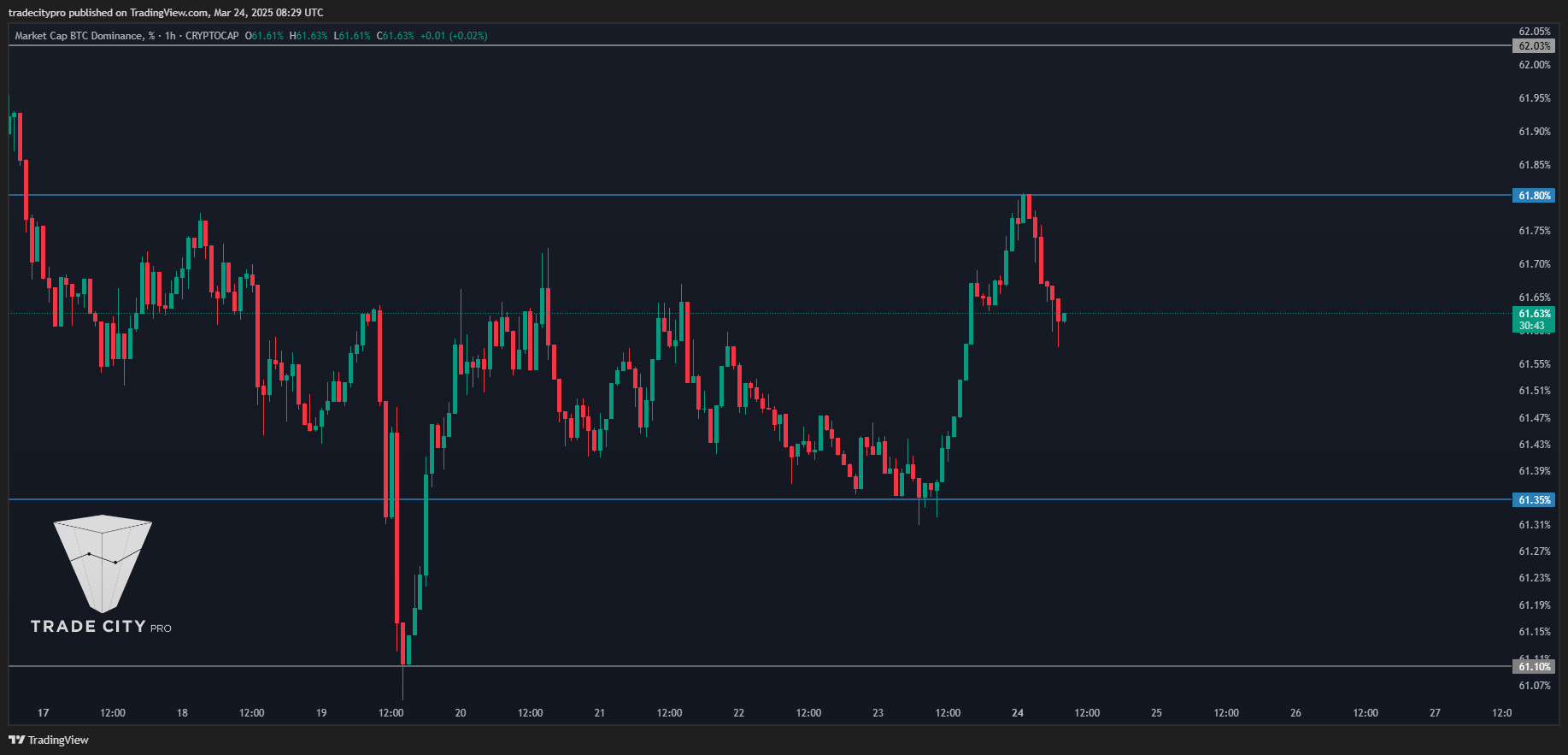Click the 61.31% price scale tick
The width and height of the screenshot is (1568, 755).
pos(1534,525)
